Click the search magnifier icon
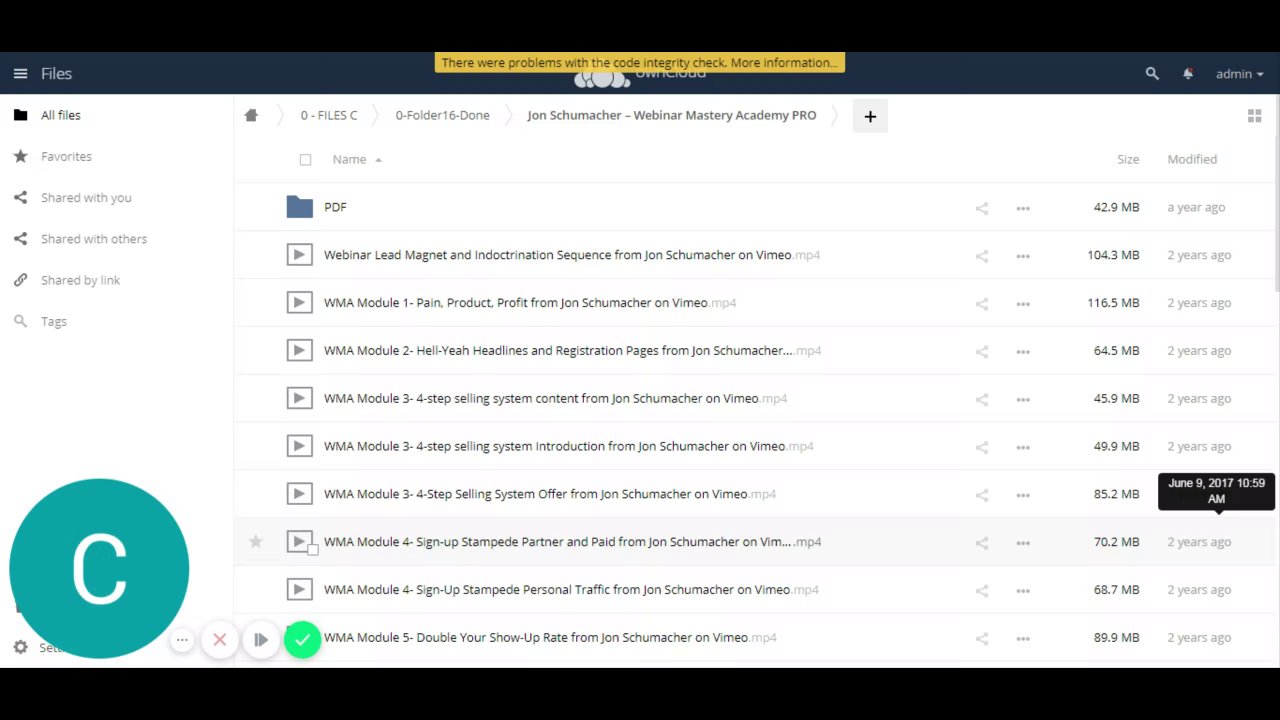1280x720 pixels. tap(1152, 73)
